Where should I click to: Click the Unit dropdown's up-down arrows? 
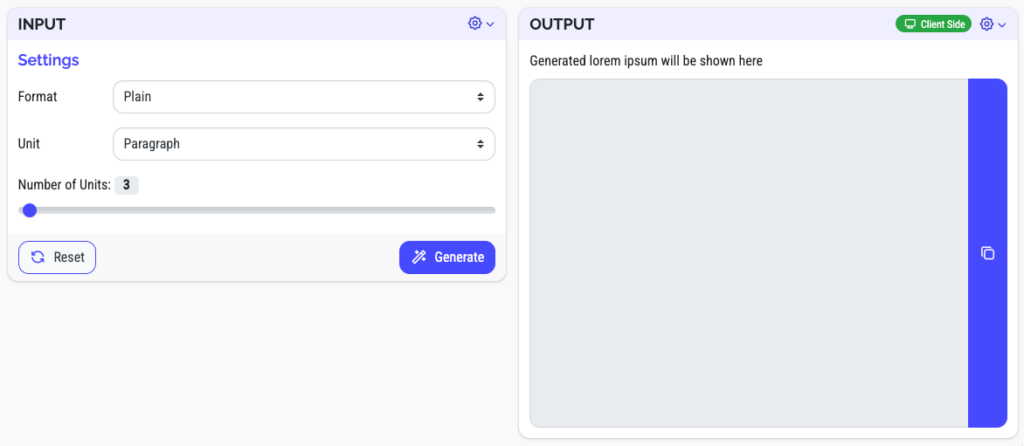pos(480,144)
